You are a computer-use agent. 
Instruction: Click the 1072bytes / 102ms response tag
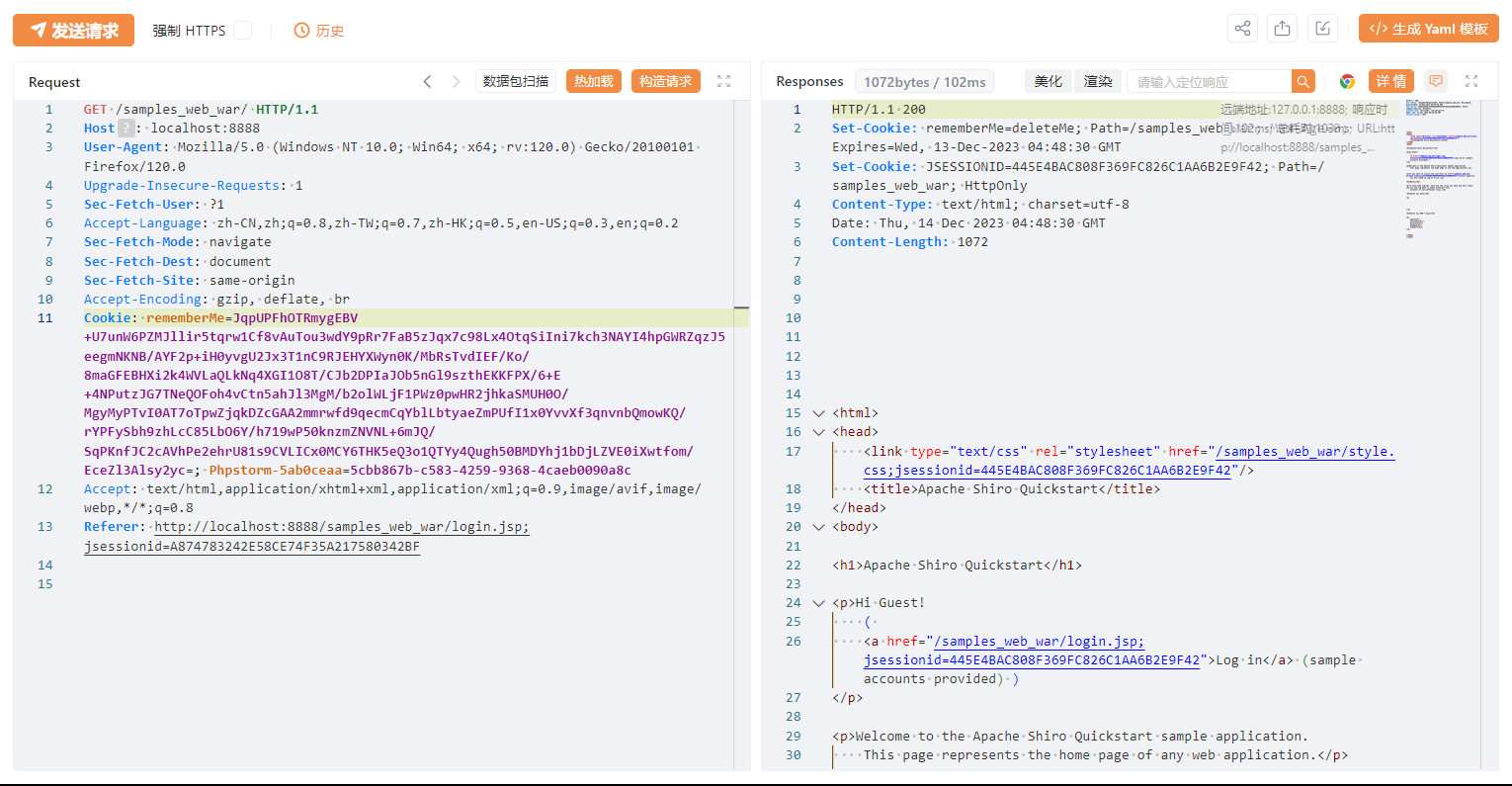(x=924, y=82)
